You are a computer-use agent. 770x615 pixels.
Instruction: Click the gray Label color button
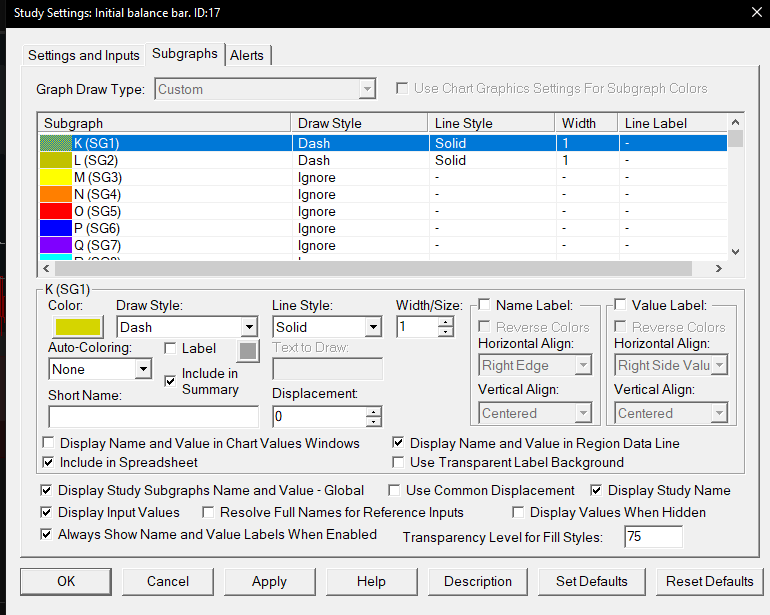247,350
